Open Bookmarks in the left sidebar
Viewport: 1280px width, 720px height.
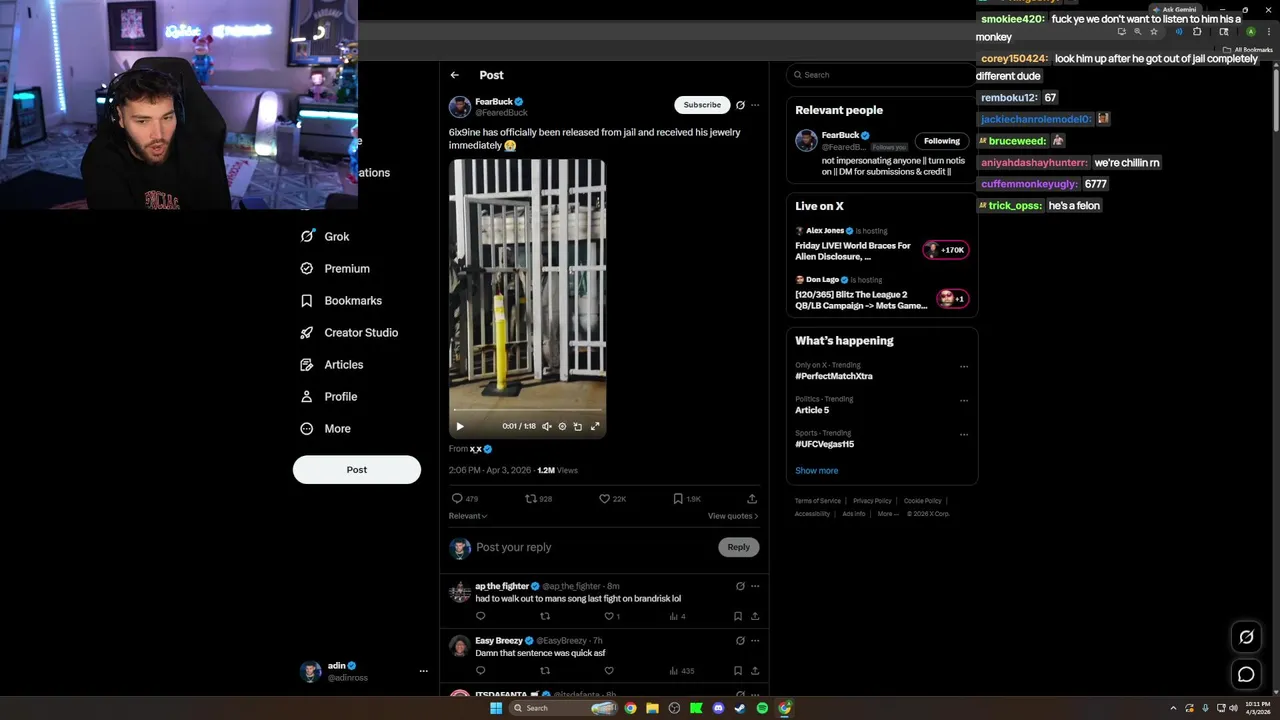[341, 301]
